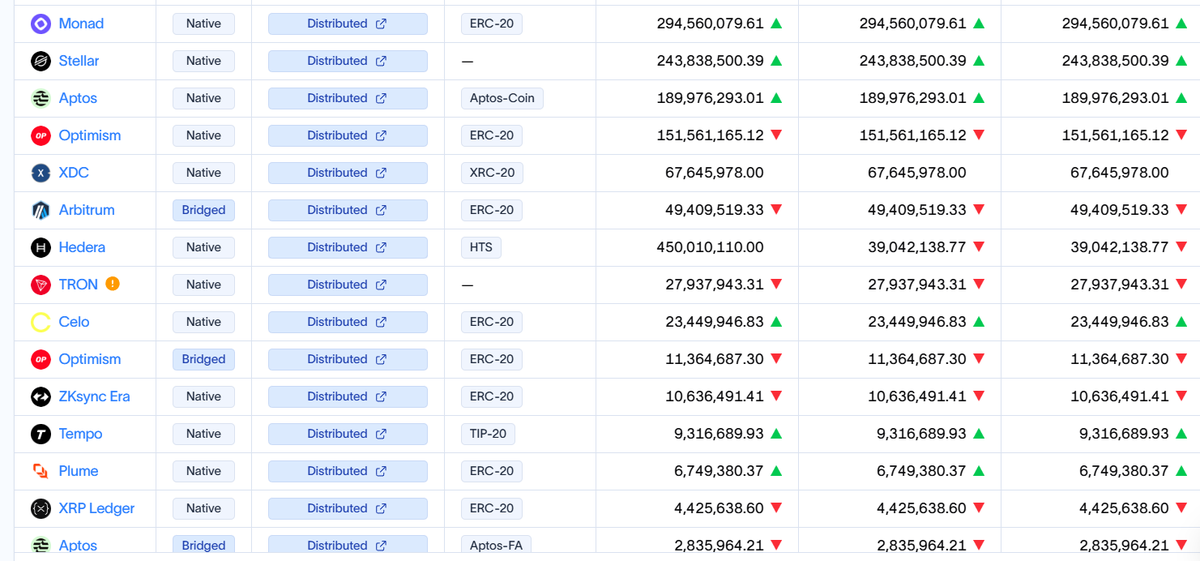Click the Optimism logo in the Bridged row
The width and height of the screenshot is (1200, 561).
point(41,359)
